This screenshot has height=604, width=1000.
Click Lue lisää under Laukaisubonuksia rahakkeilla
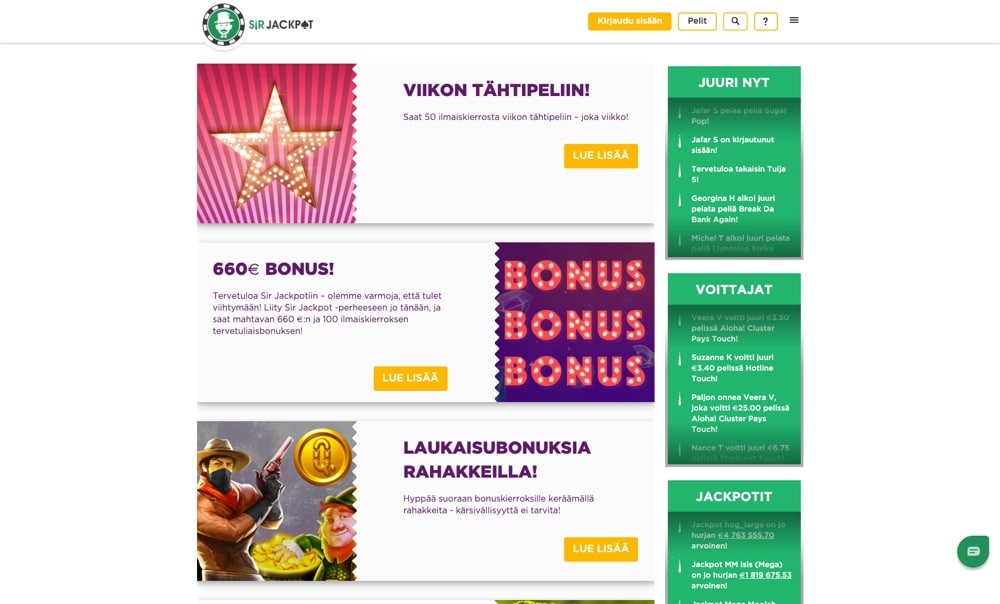click(x=601, y=549)
